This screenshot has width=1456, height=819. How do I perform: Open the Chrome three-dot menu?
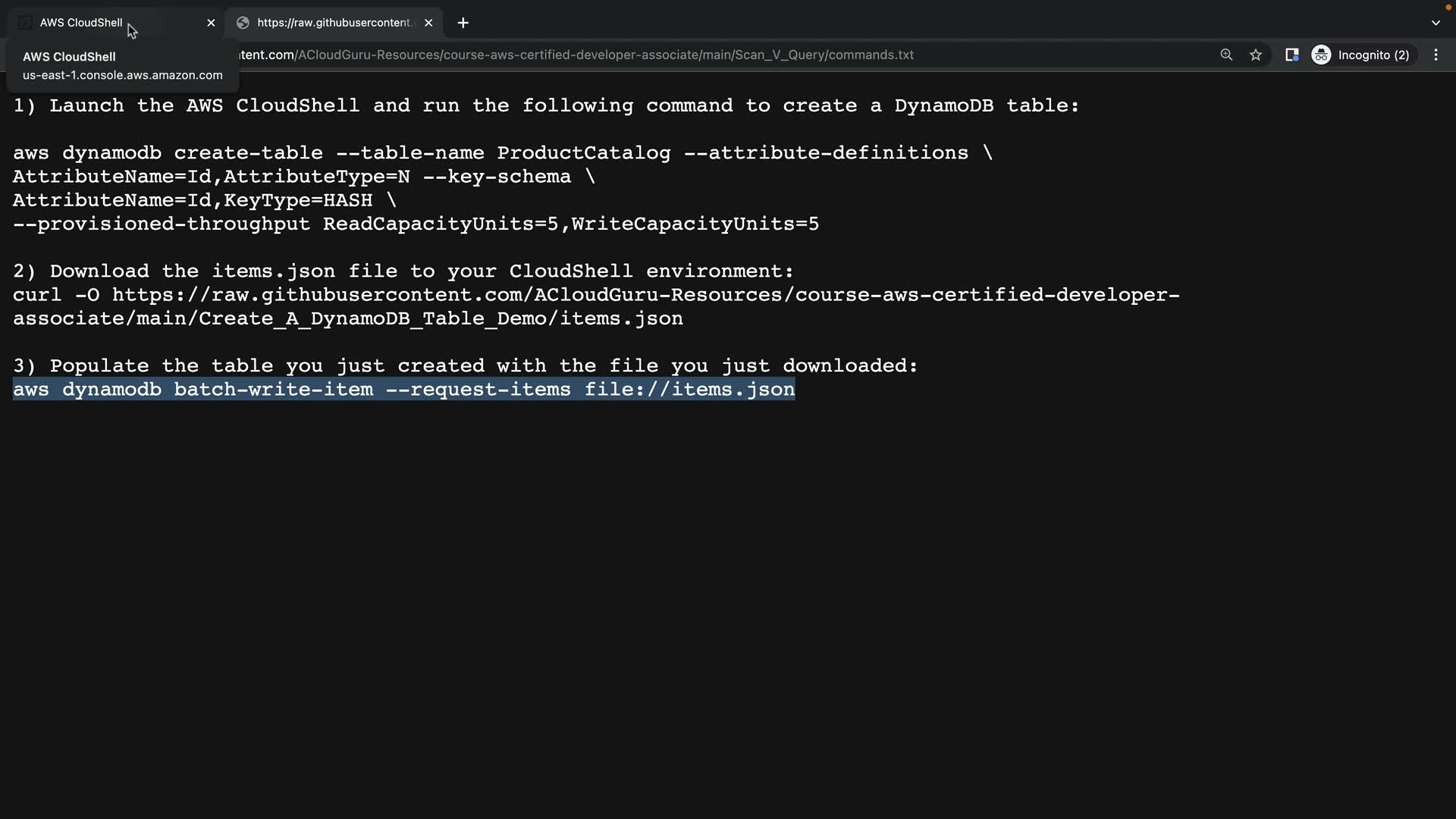tap(1436, 55)
